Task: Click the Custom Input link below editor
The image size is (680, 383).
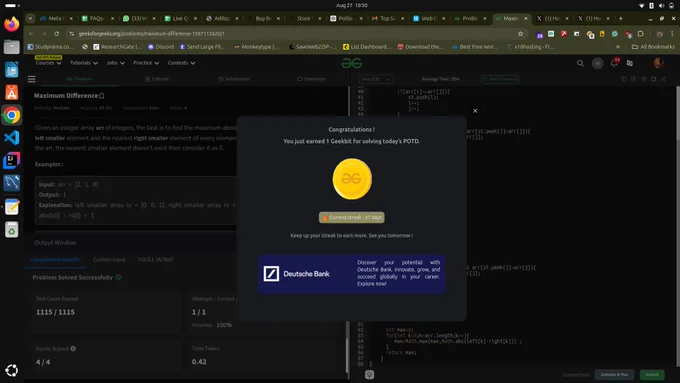Action: pyautogui.click(x=576, y=374)
